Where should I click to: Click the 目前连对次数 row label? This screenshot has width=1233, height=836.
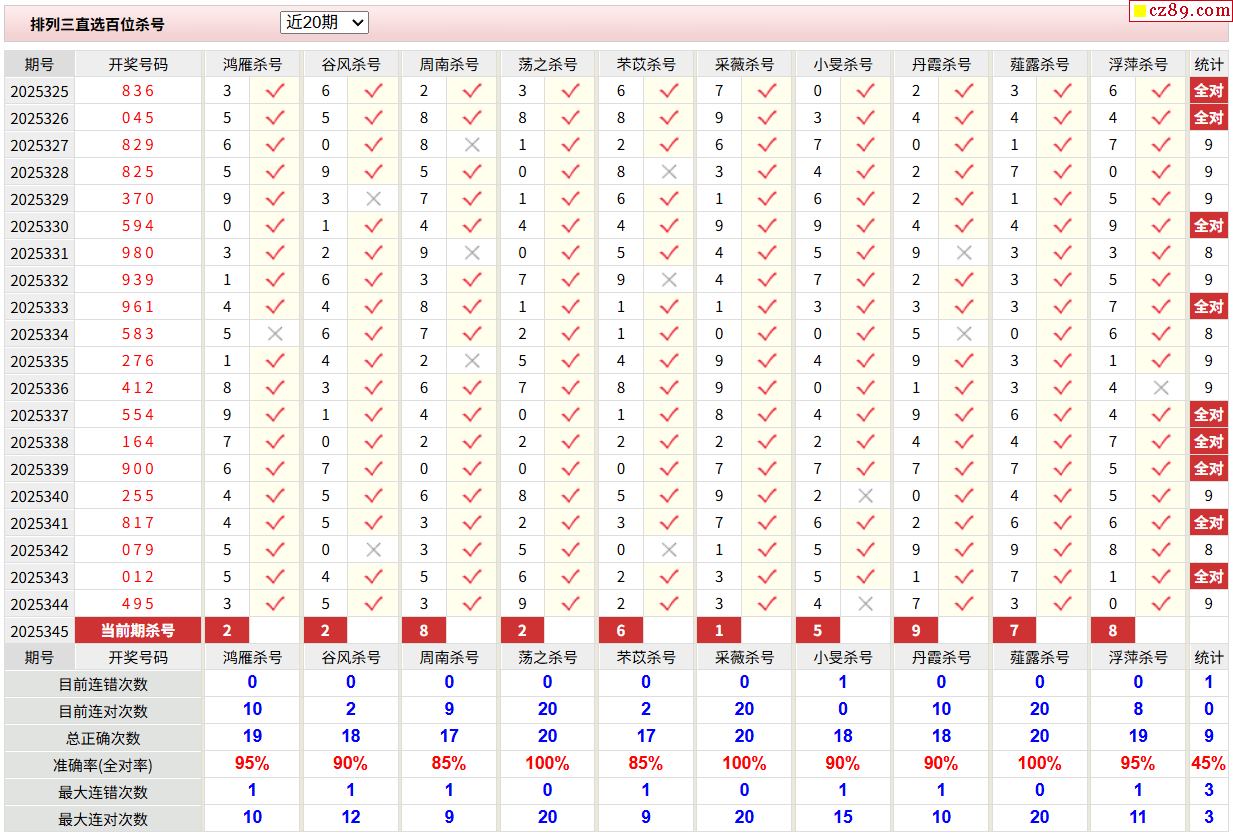click(103, 712)
